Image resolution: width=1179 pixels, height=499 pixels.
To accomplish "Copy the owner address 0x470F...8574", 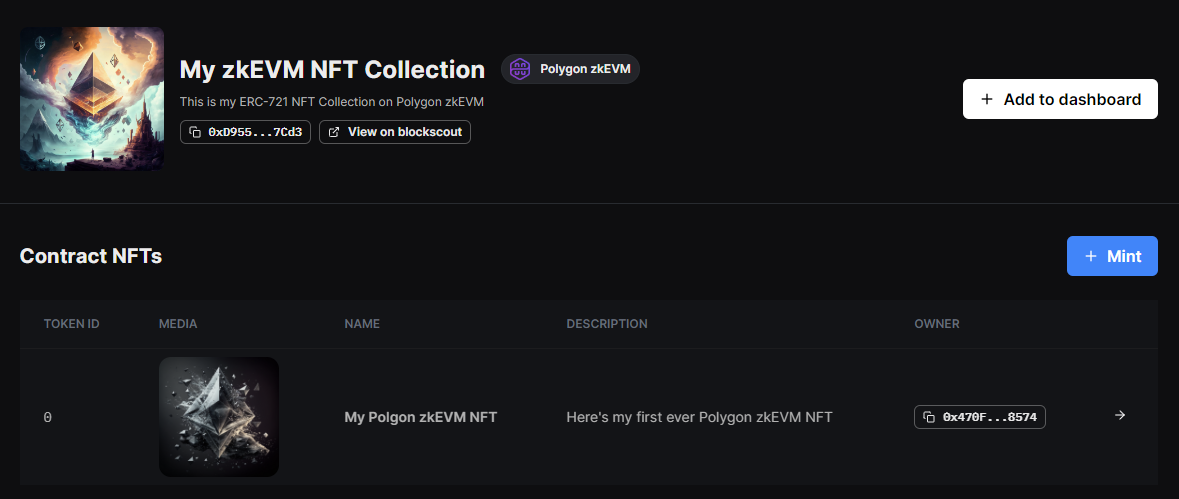I will (x=980, y=417).
